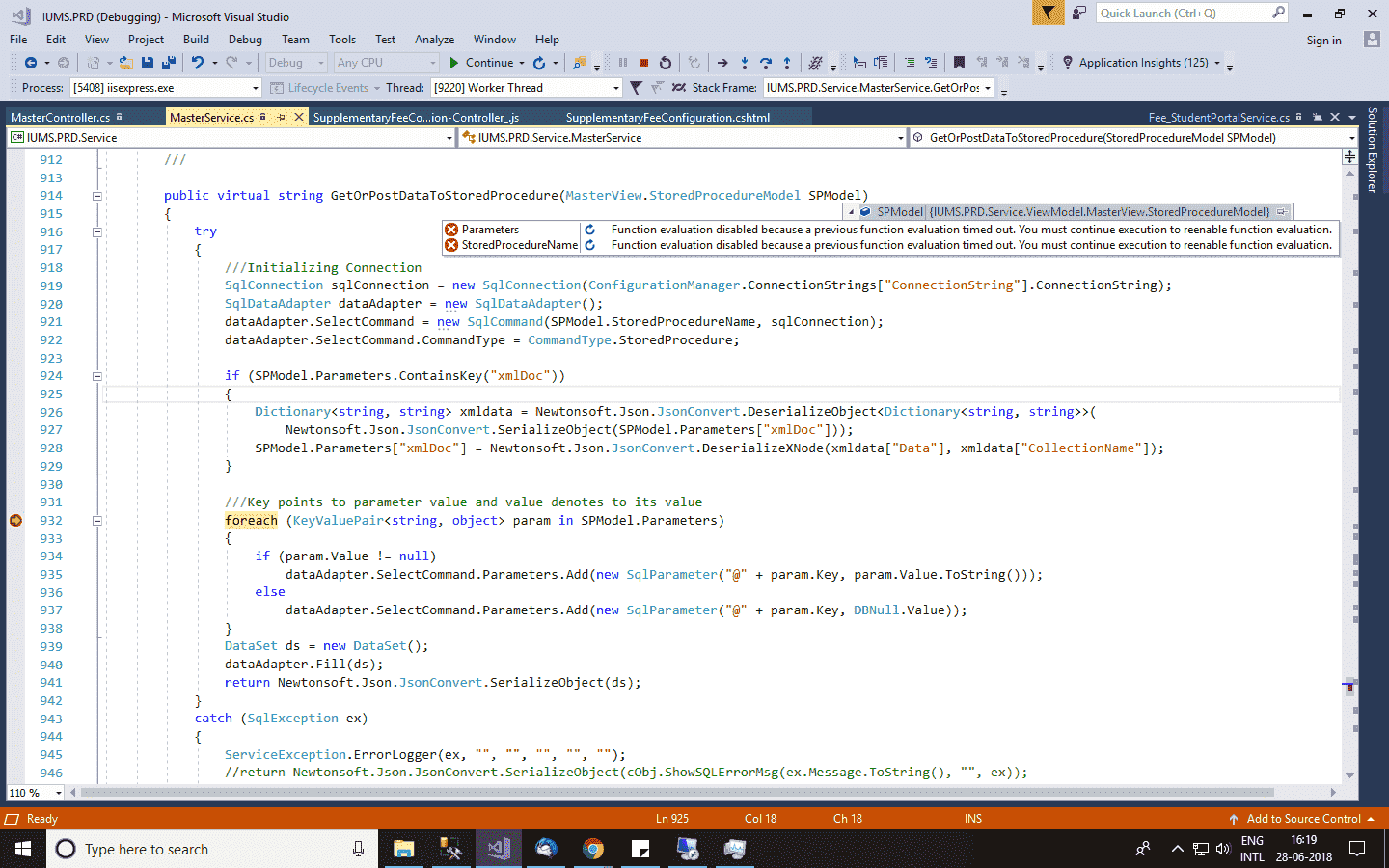Open the IUMS.PRD.Service project navigation dropdown
The image size is (1389, 868).
pos(231,138)
